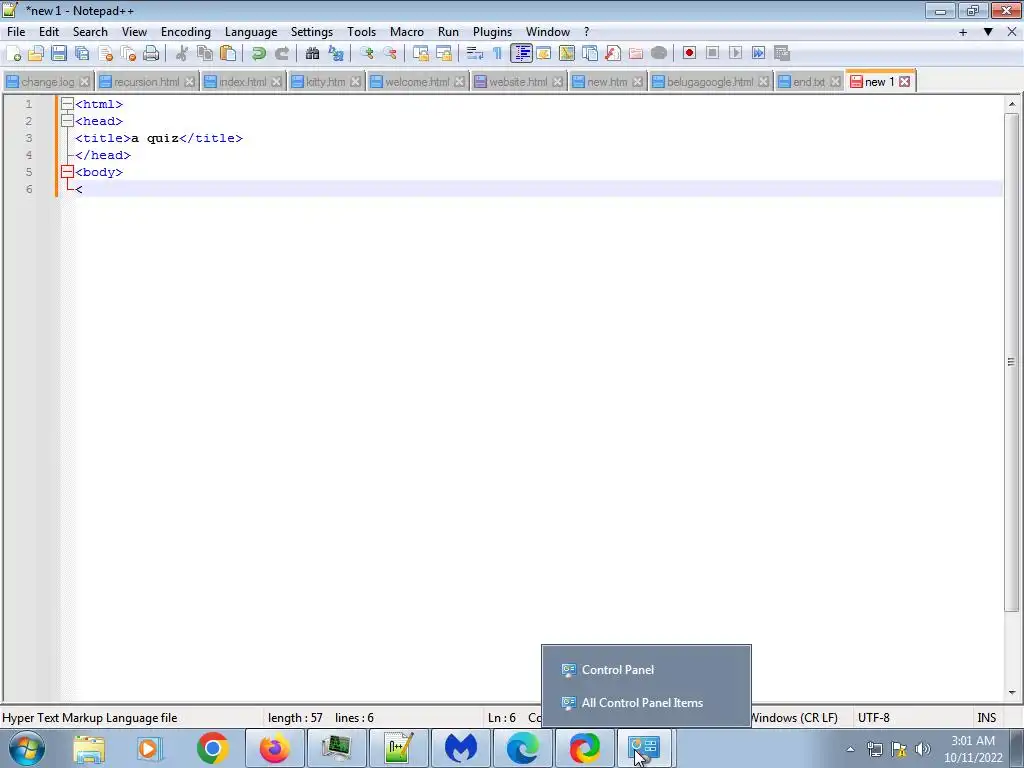Open the Windows Start orb
This screenshot has height=768, width=1024.
[27, 748]
